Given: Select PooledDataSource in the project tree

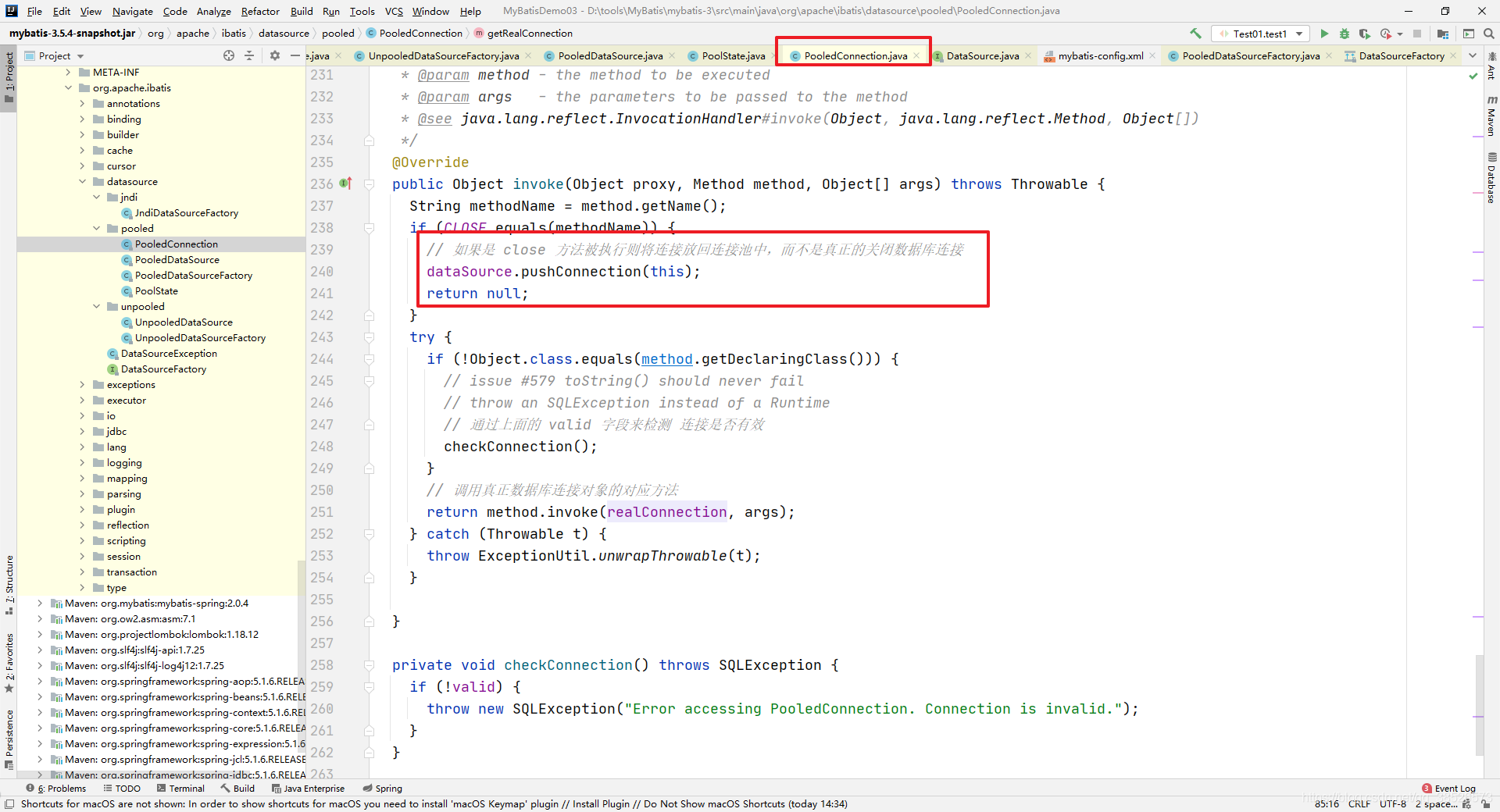Looking at the screenshot, I should click(177, 260).
